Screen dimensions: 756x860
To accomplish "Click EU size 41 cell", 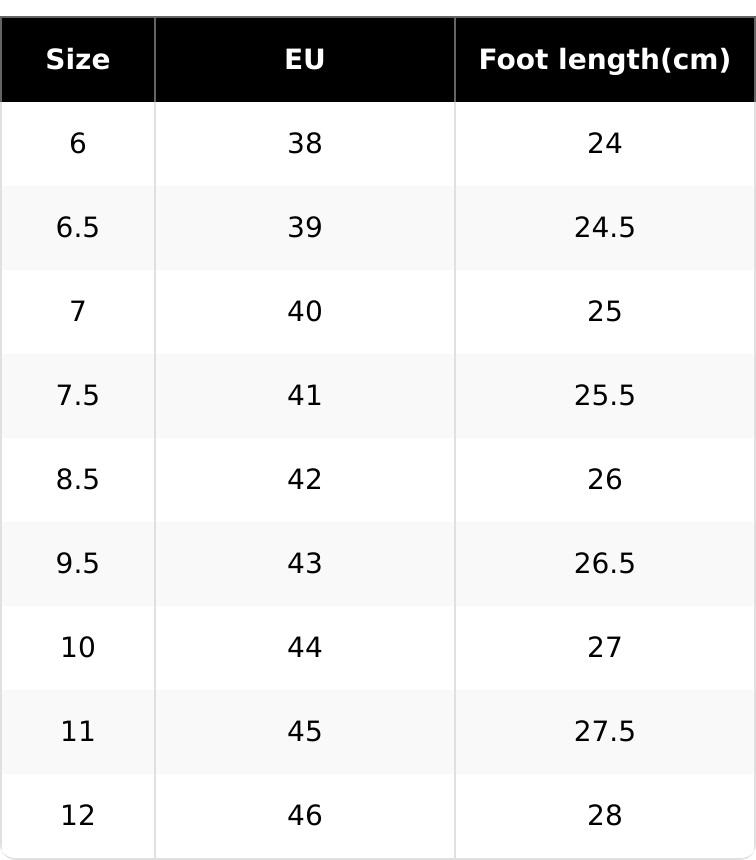I will [x=305, y=396].
